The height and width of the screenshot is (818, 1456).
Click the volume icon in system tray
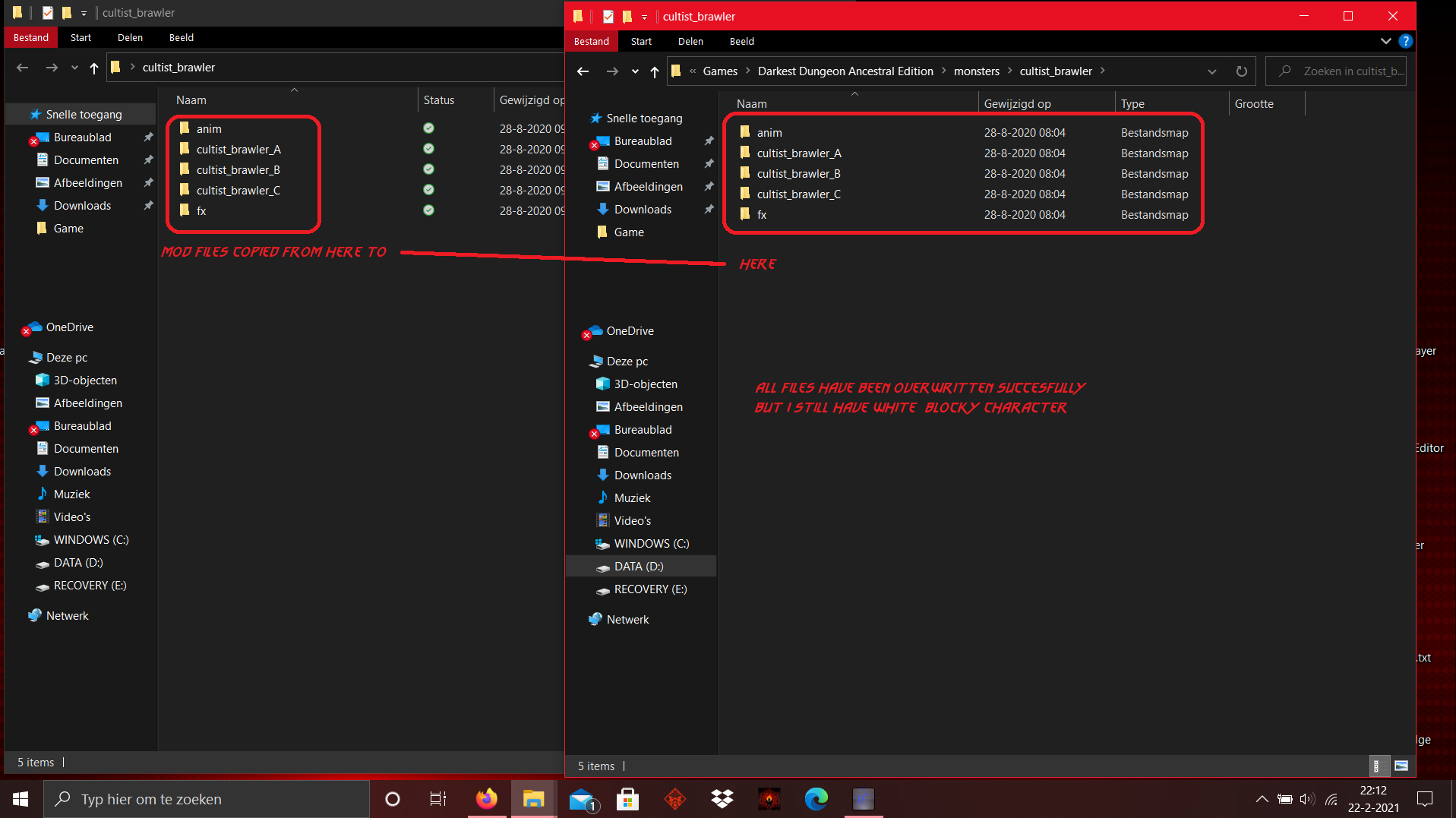pyautogui.click(x=1307, y=799)
